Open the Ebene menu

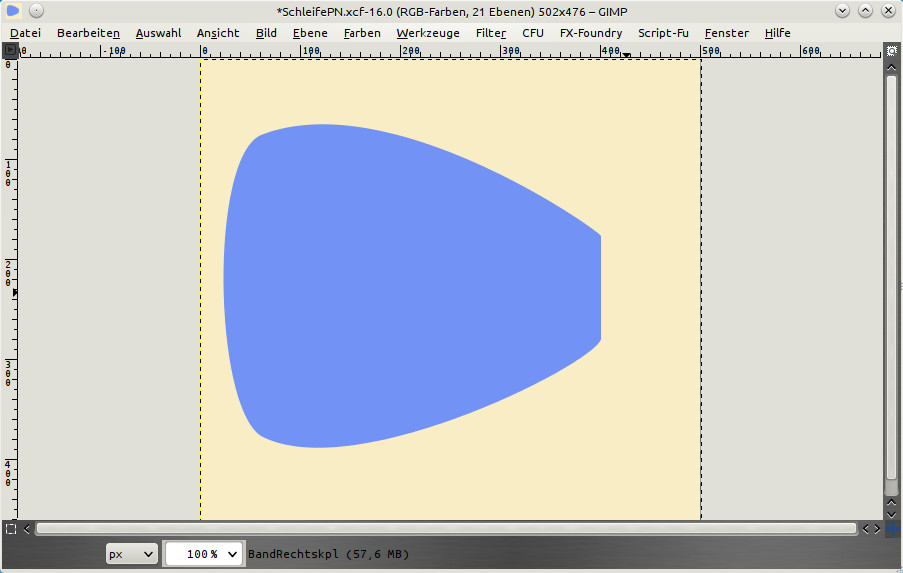[310, 33]
